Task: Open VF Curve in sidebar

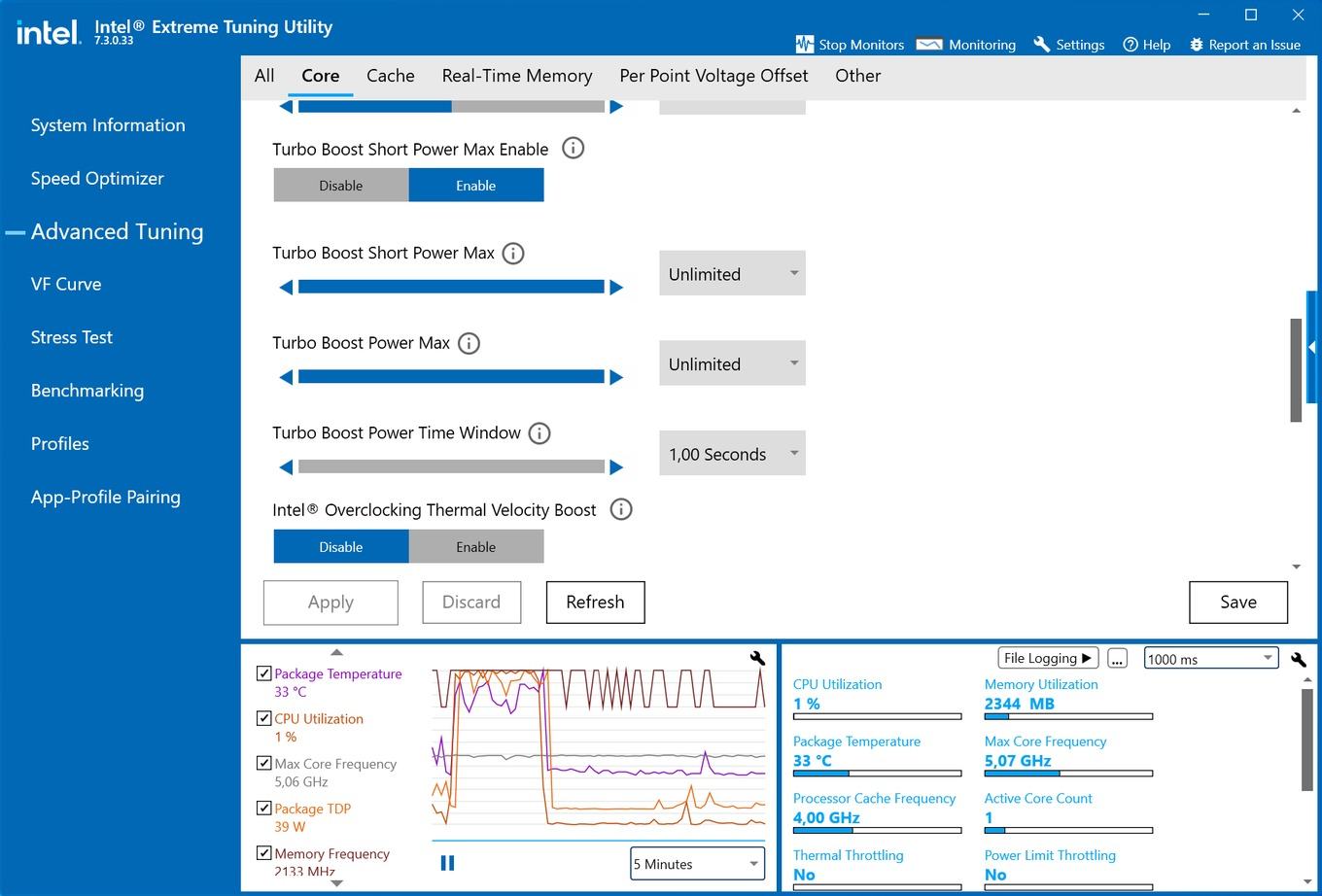Action: 66,285
